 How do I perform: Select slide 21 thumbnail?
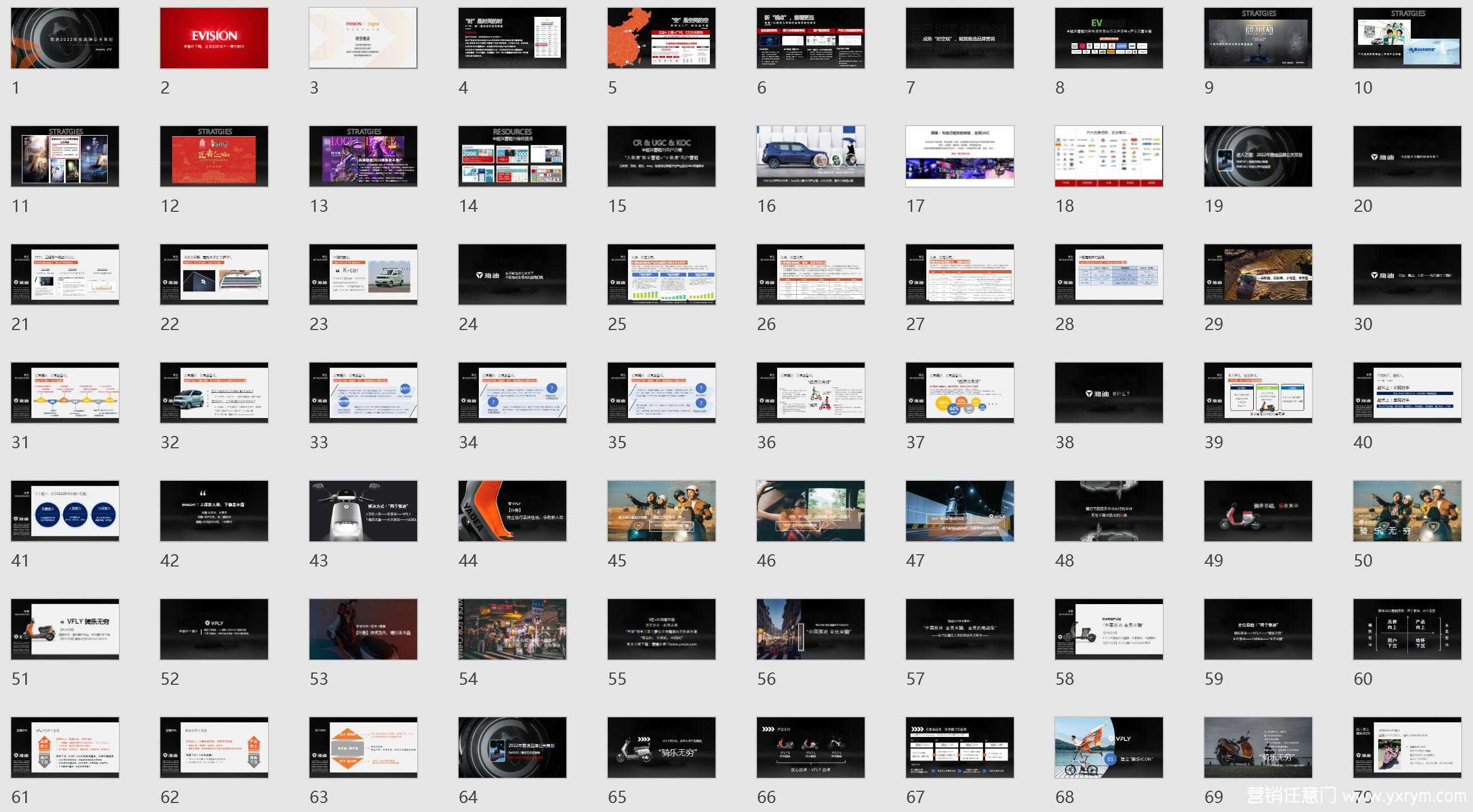coord(65,275)
